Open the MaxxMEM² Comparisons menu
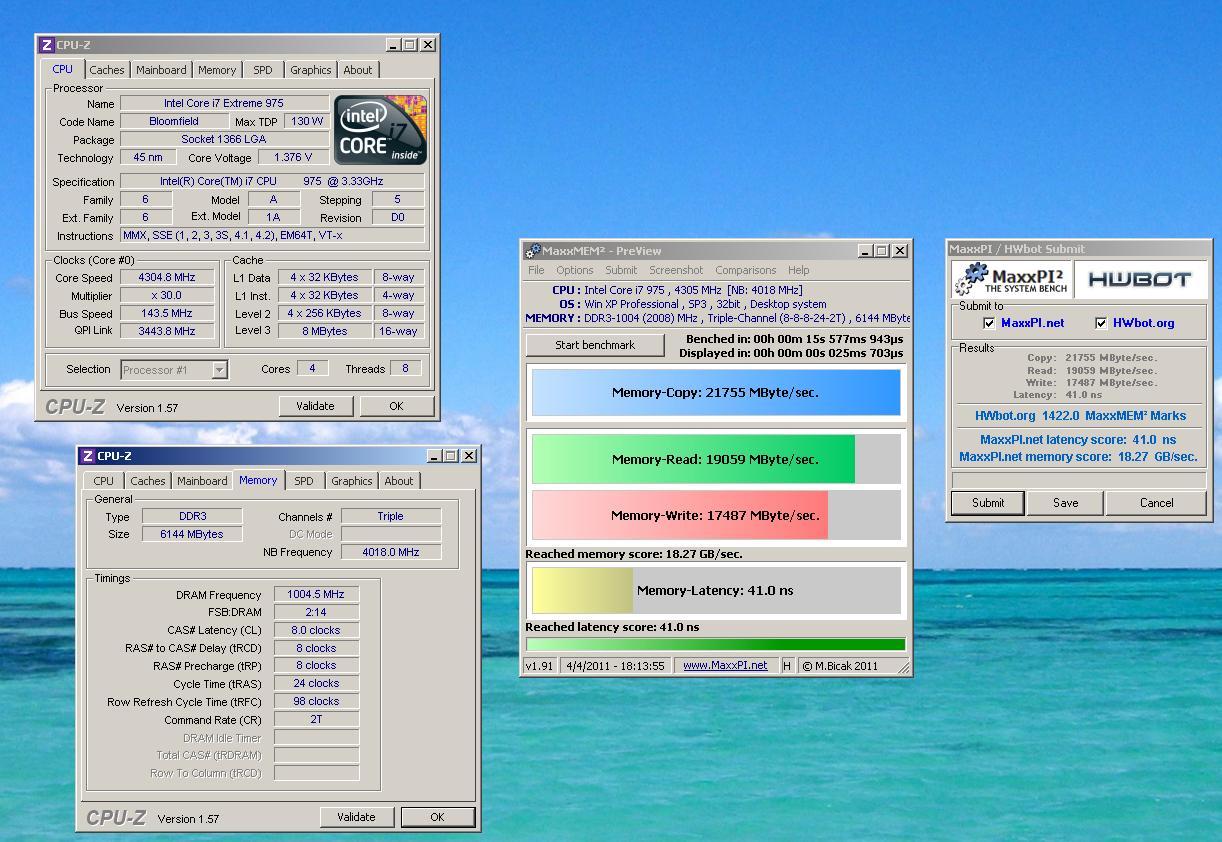Image resolution: width=1222 pixels, height=842 pixels. coord(745,270)
